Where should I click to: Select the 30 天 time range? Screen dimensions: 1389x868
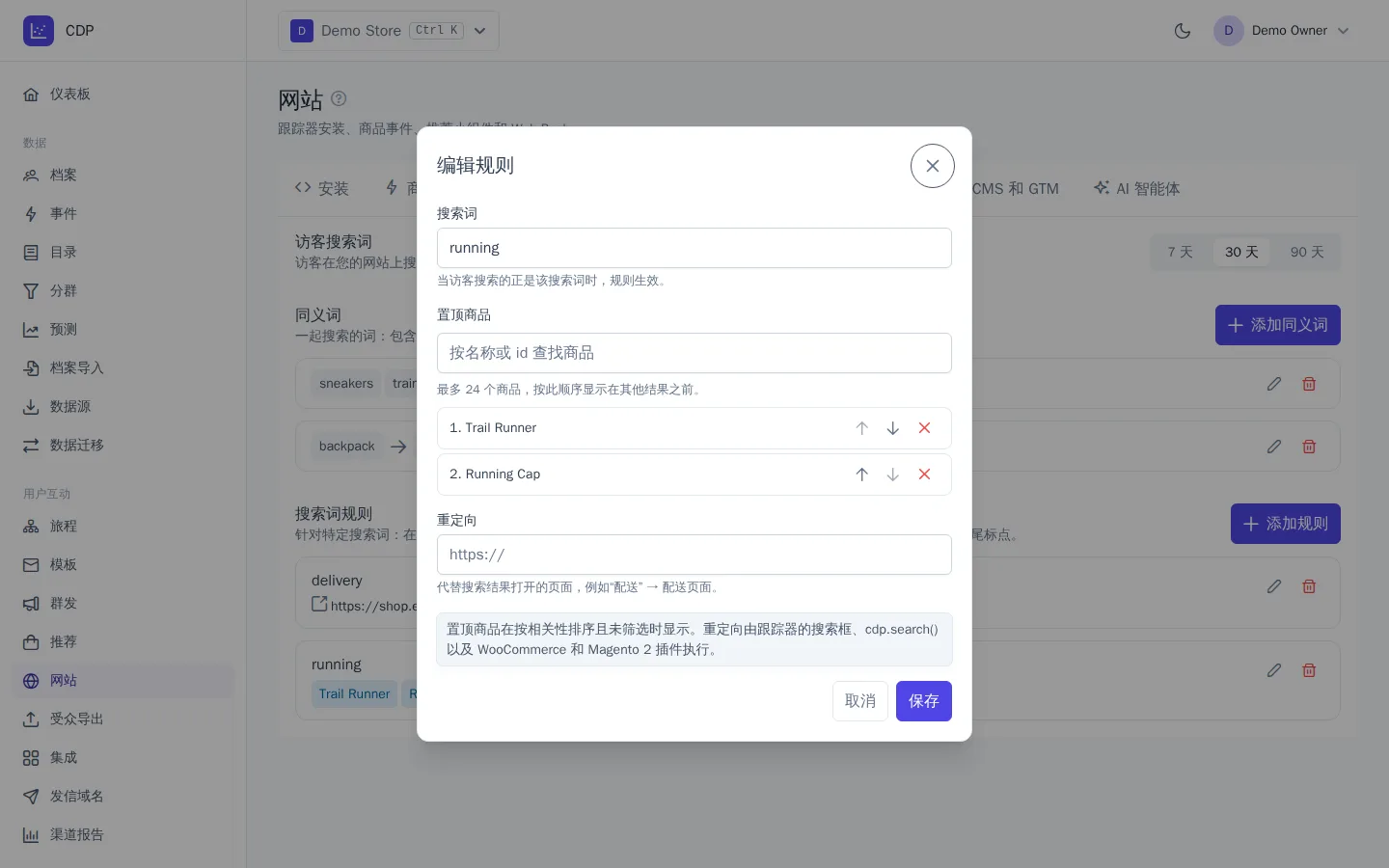pyautogui.click(x=1241, y=252)
